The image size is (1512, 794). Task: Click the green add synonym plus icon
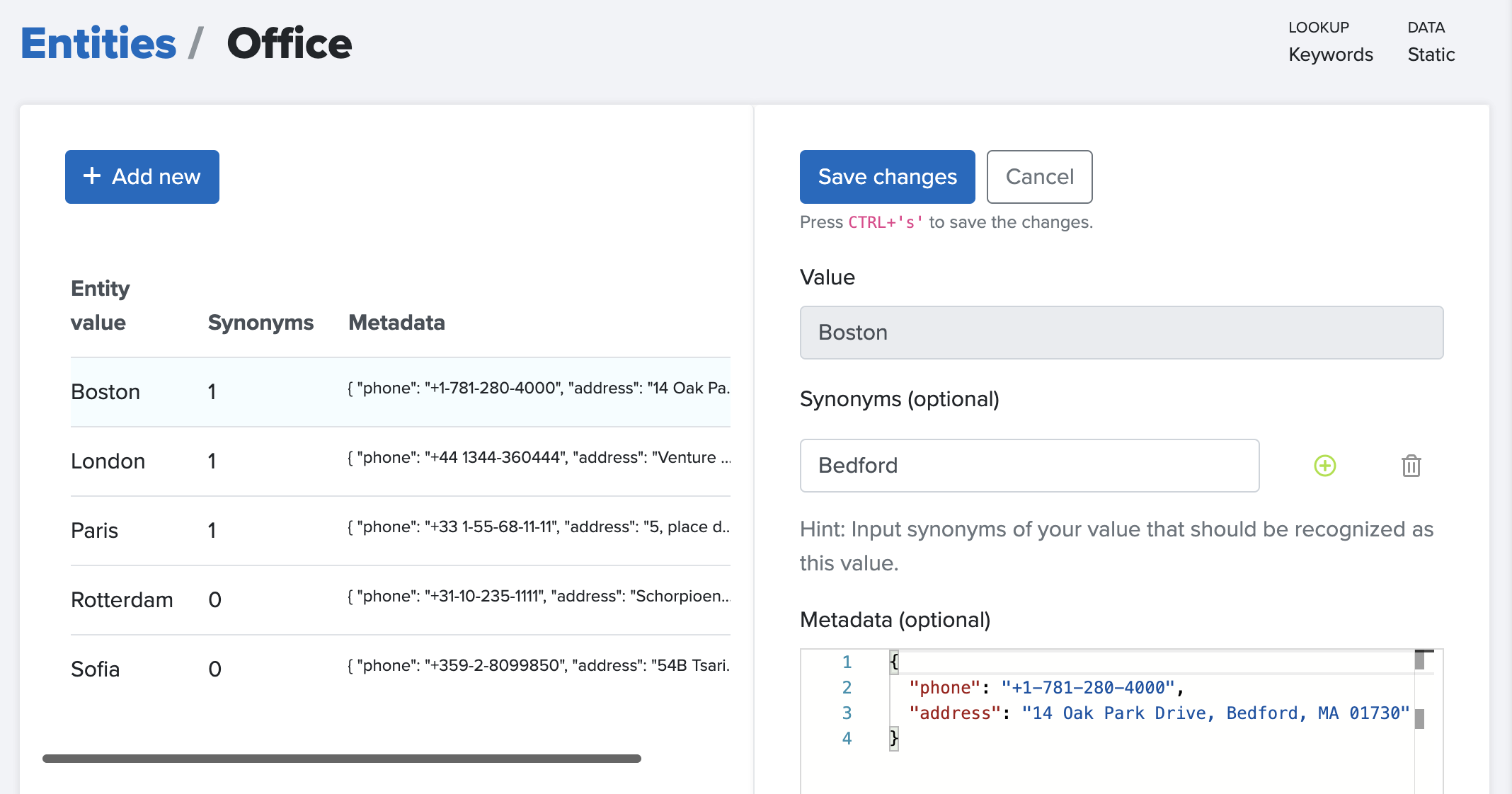coord(1324,466)
